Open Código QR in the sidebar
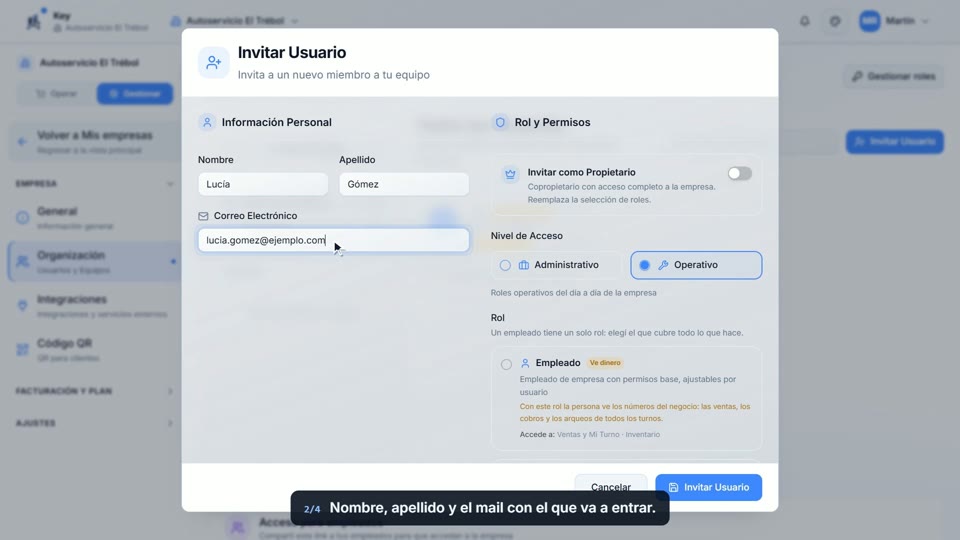 tap(94, 350)
